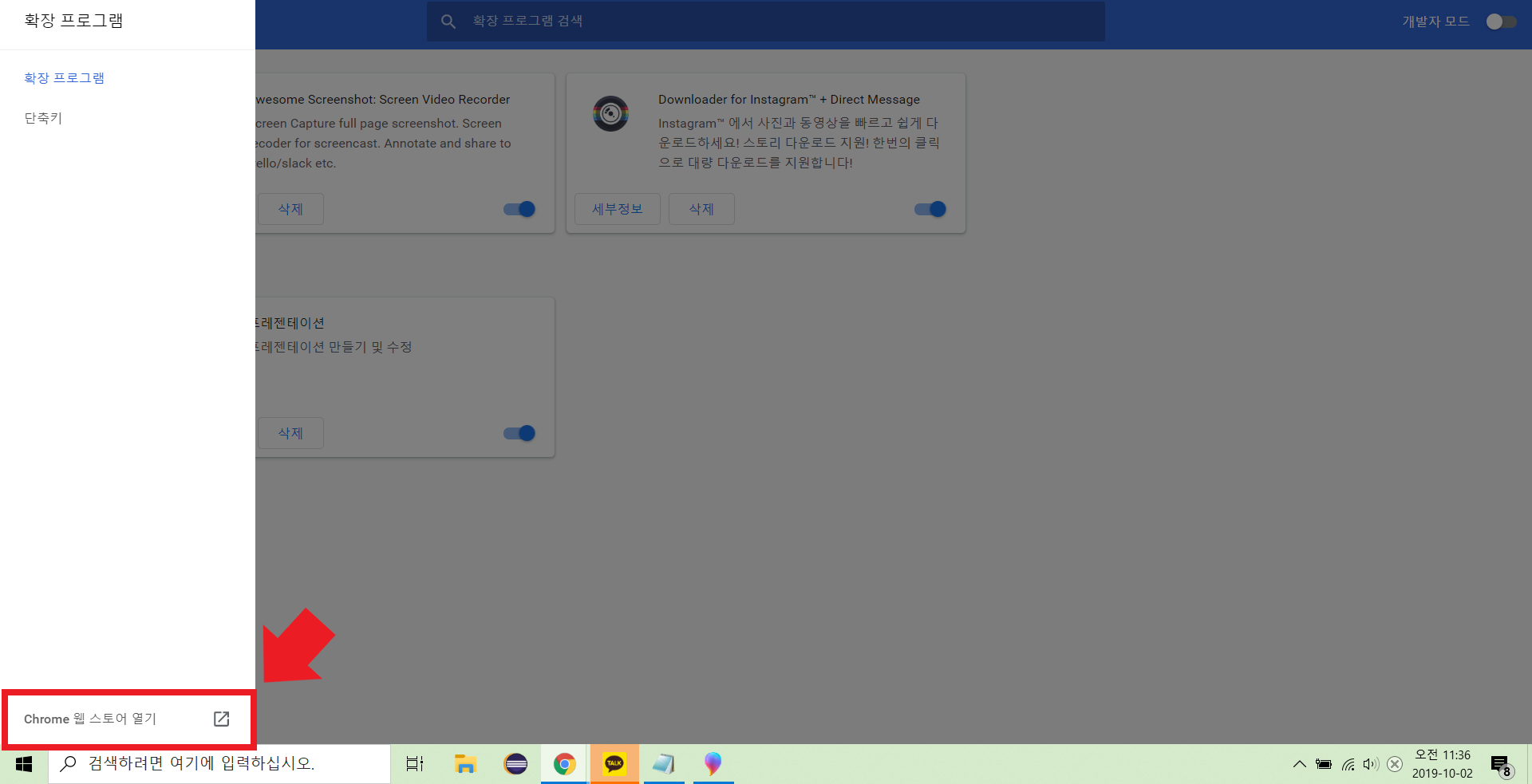The height and width of the screenshot is (784, 1532).
Task: Open File Explorer from the taskbar
Action: [x=465, y=764]
